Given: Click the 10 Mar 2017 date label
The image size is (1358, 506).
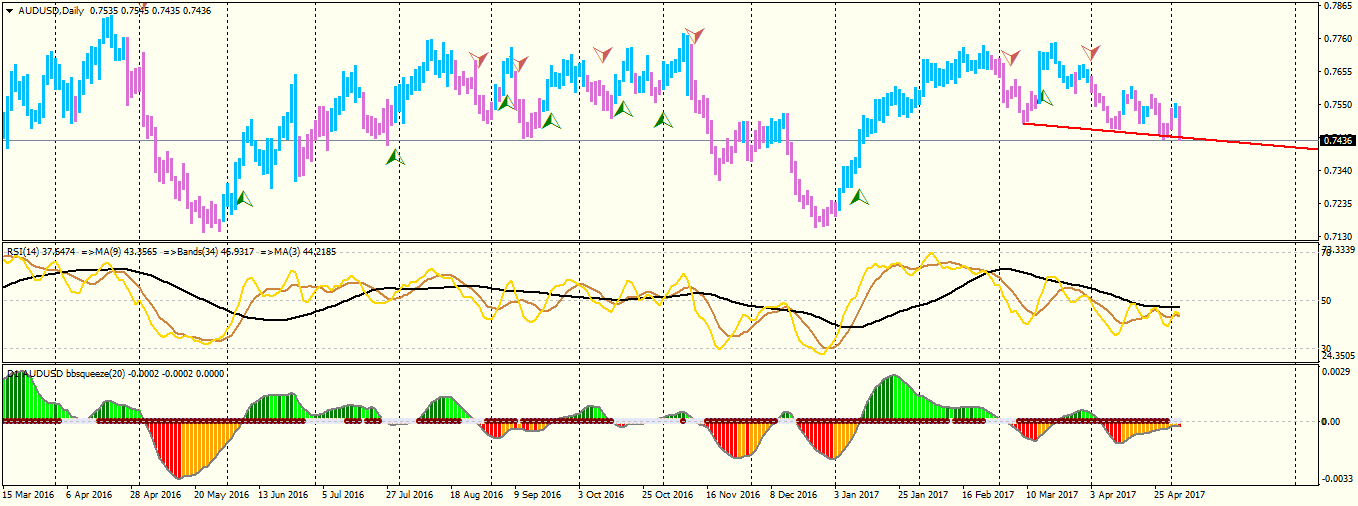Looking at the screenshot, I should (x=1053, y=495).
